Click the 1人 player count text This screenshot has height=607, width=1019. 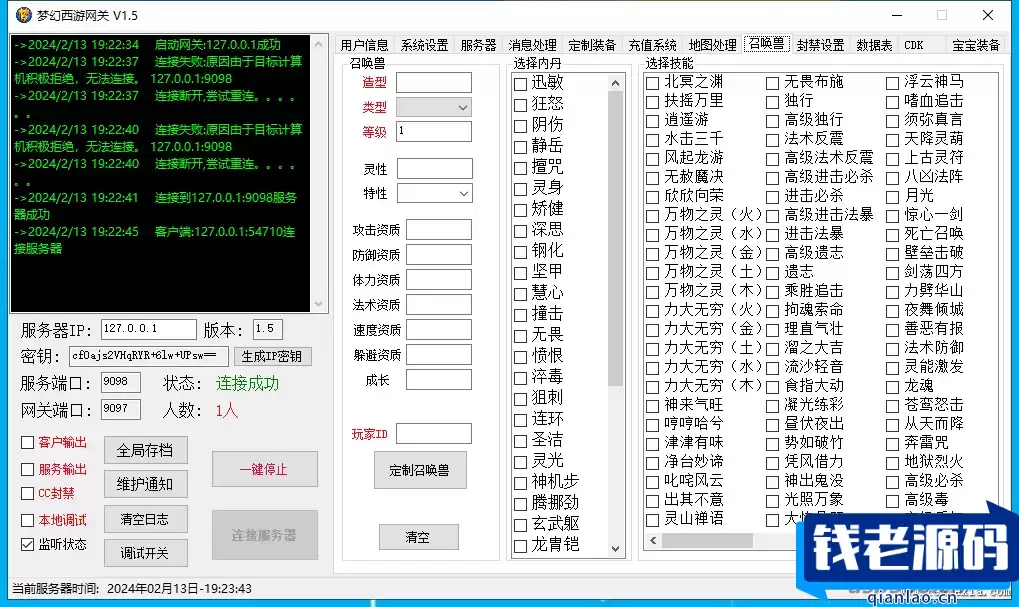pos(227,410)
